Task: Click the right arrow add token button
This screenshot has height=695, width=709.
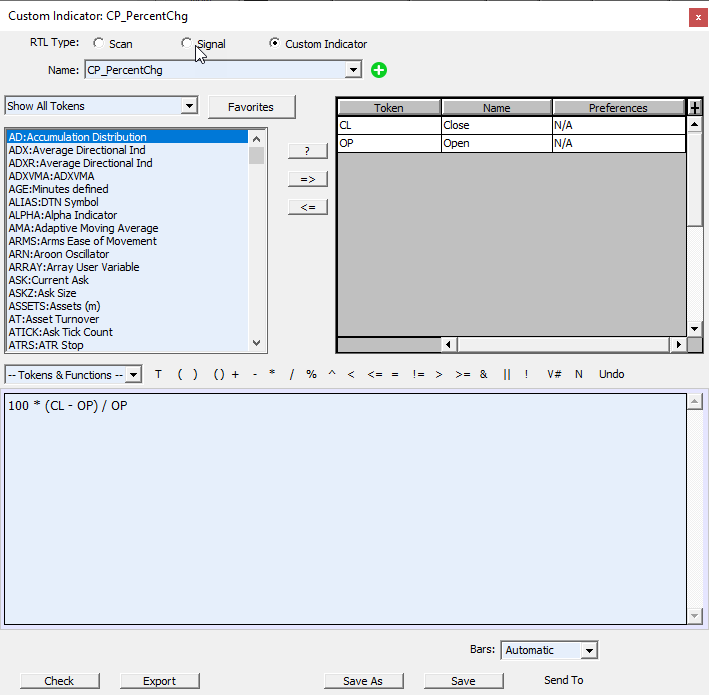Action: (x=307, y=179)
